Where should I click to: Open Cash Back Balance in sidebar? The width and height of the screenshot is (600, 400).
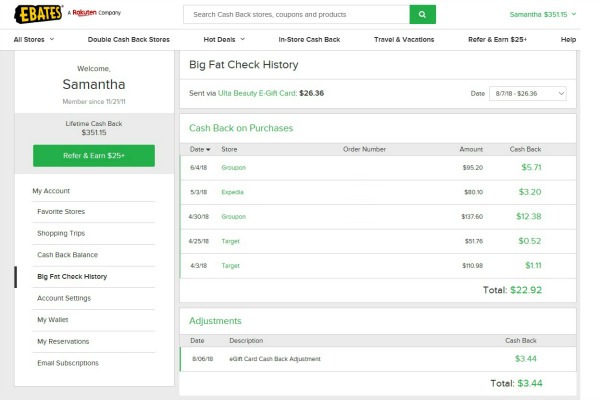[x=67, y=255]
